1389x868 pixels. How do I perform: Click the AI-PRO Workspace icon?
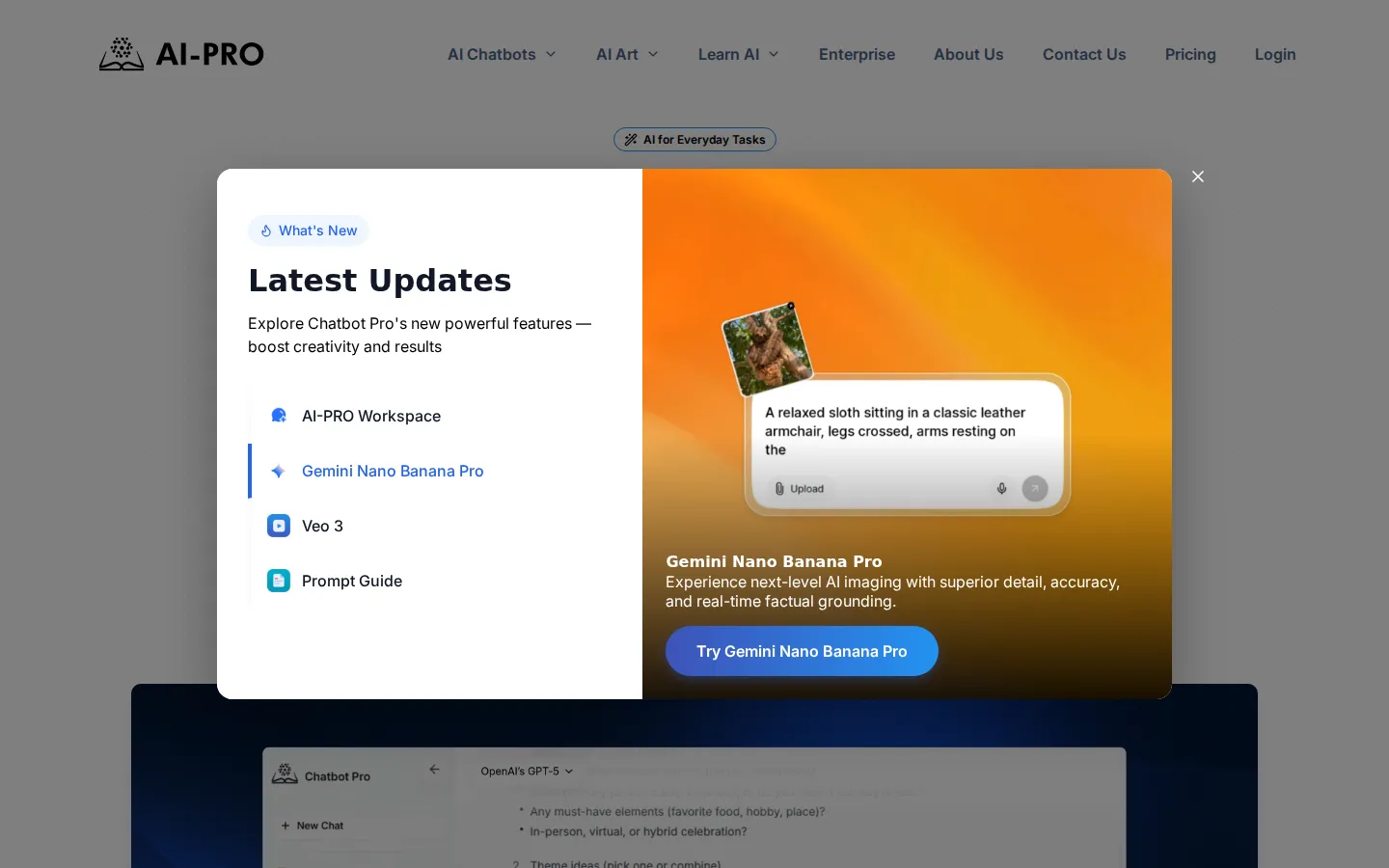279,416
